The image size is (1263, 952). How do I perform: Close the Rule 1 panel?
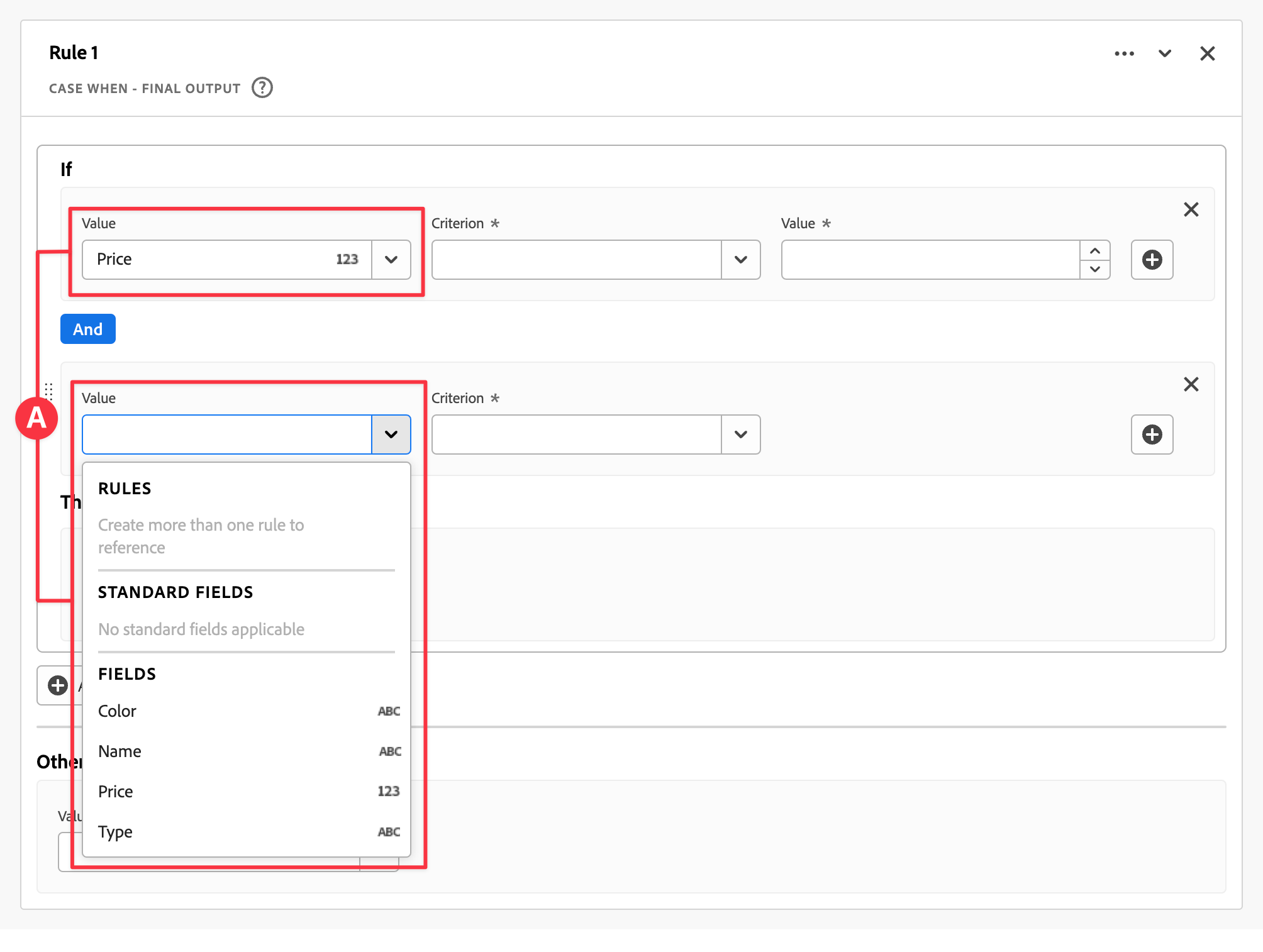click(1207, 53)
